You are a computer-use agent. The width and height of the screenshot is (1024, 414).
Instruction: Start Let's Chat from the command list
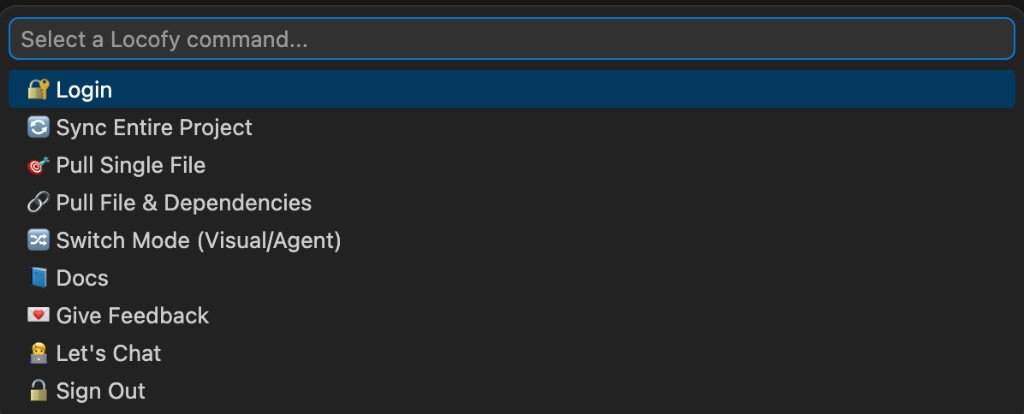point(108,353)
